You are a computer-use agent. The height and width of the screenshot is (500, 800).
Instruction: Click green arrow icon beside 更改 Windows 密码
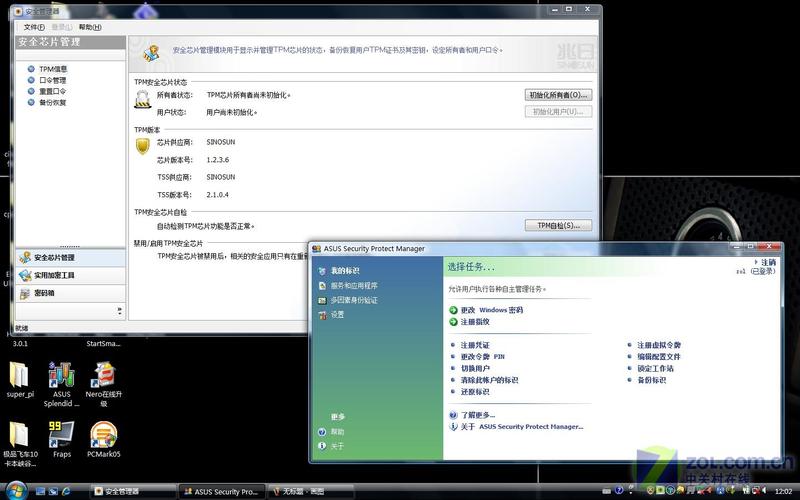453,310
